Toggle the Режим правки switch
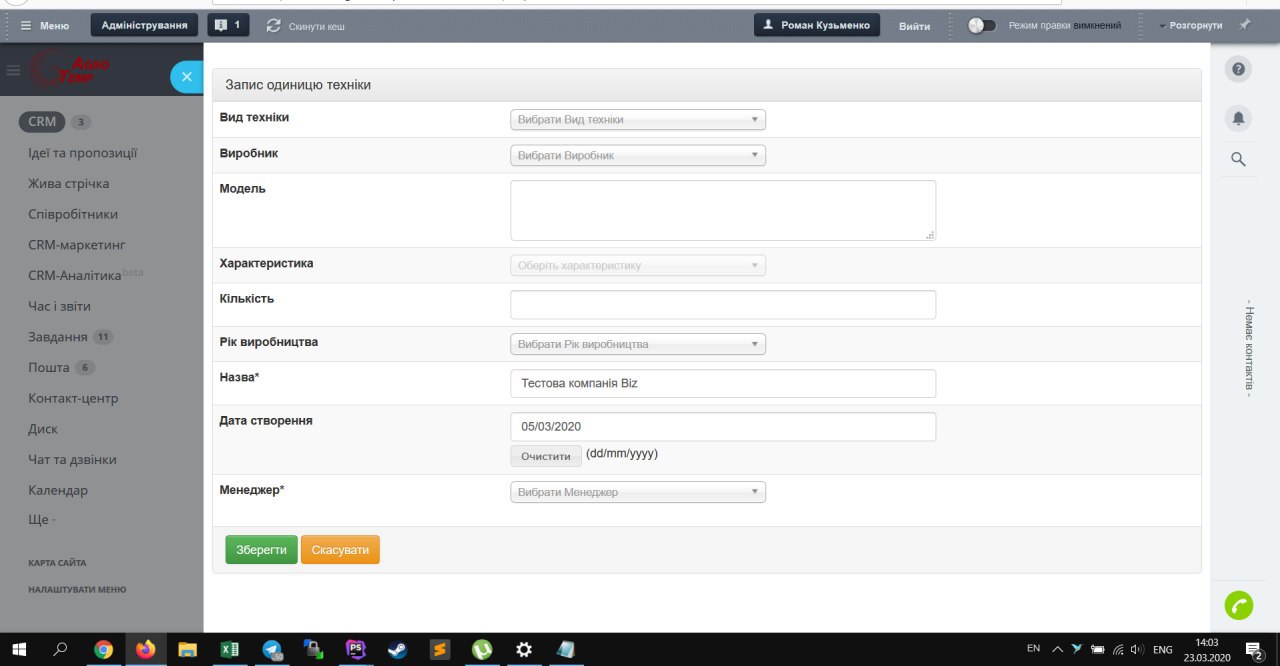 (982, 25)
